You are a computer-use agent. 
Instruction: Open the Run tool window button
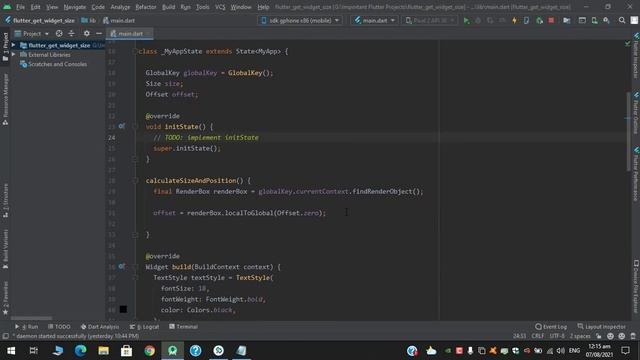(27, 327)
